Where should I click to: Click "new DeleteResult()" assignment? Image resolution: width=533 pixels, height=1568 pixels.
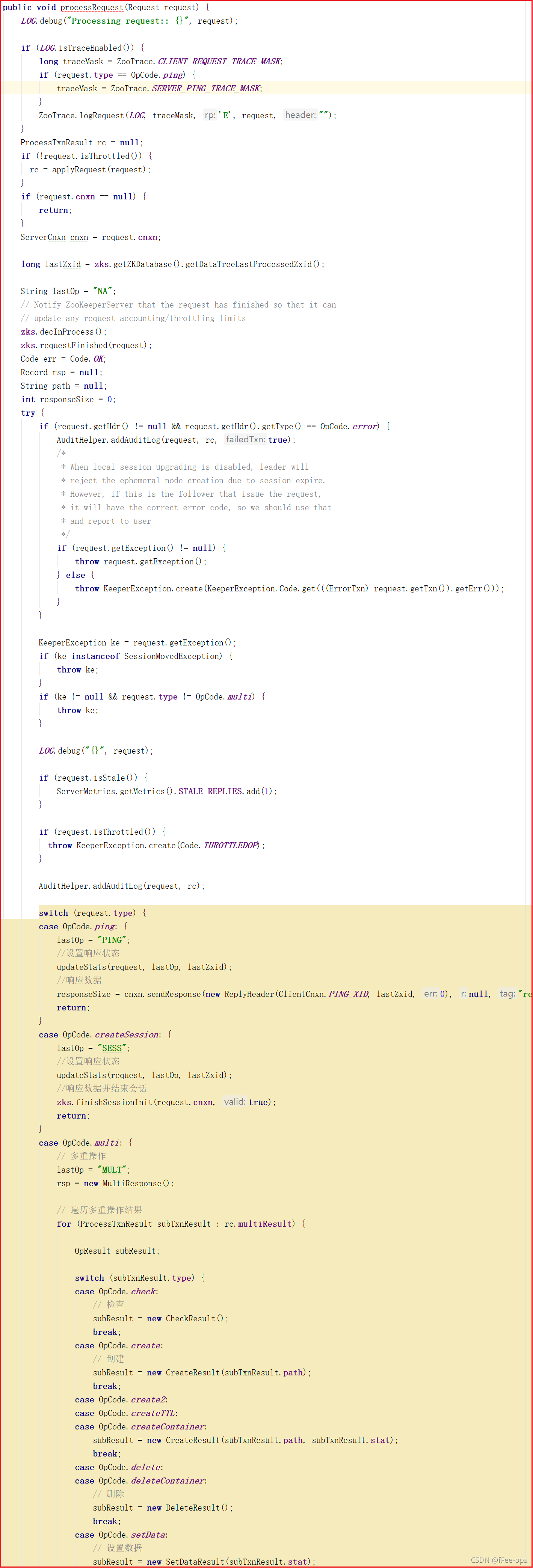click(163, 1508)
